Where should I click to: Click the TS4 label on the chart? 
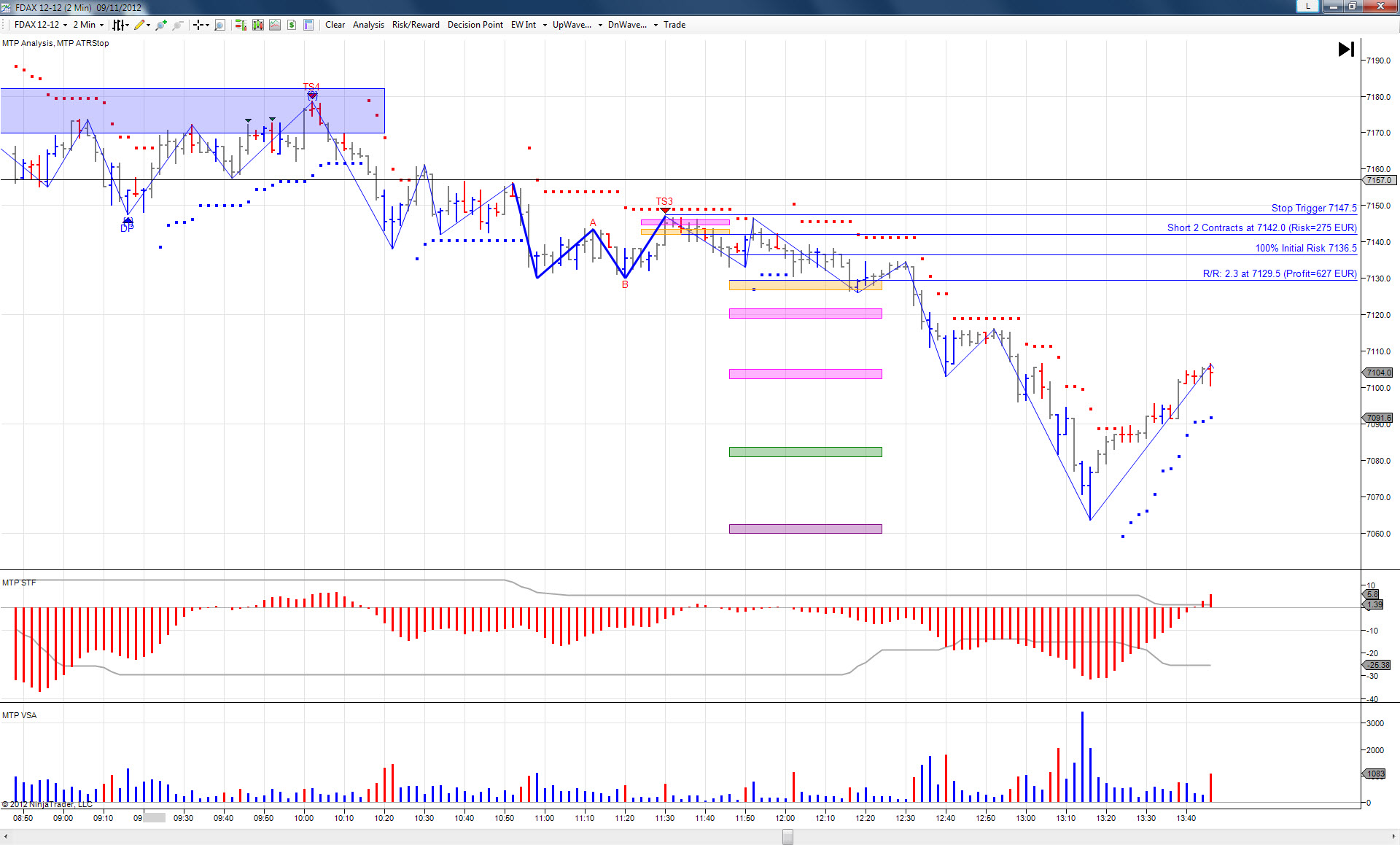tap(311, 87)
